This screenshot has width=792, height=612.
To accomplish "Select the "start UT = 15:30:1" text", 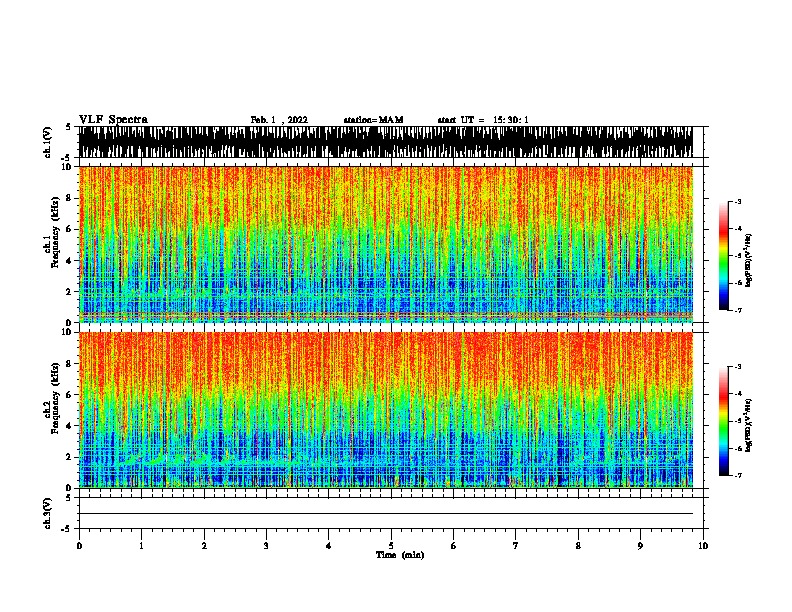I will (483, 120).
